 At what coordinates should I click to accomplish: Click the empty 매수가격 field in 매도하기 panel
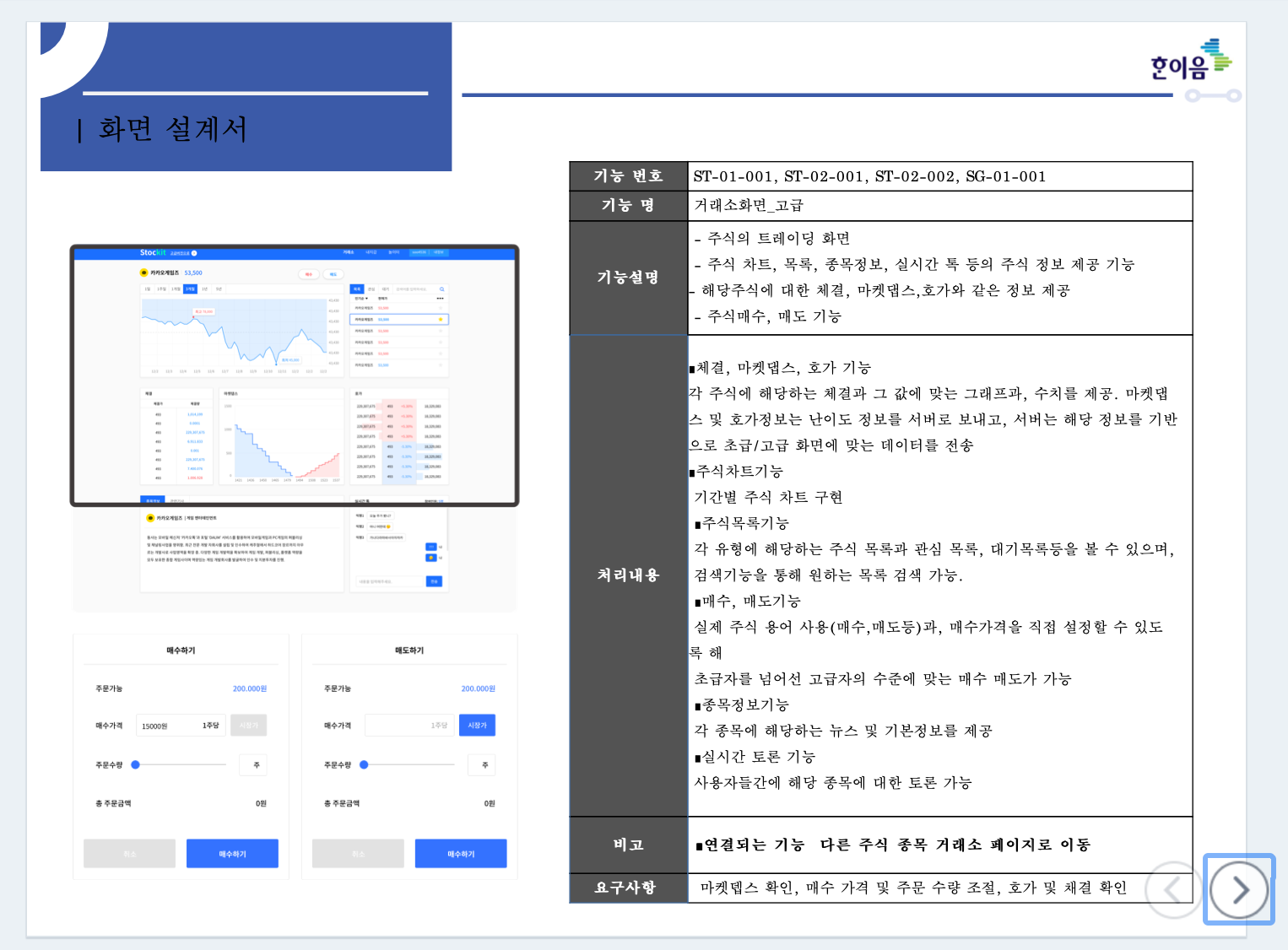409,726
